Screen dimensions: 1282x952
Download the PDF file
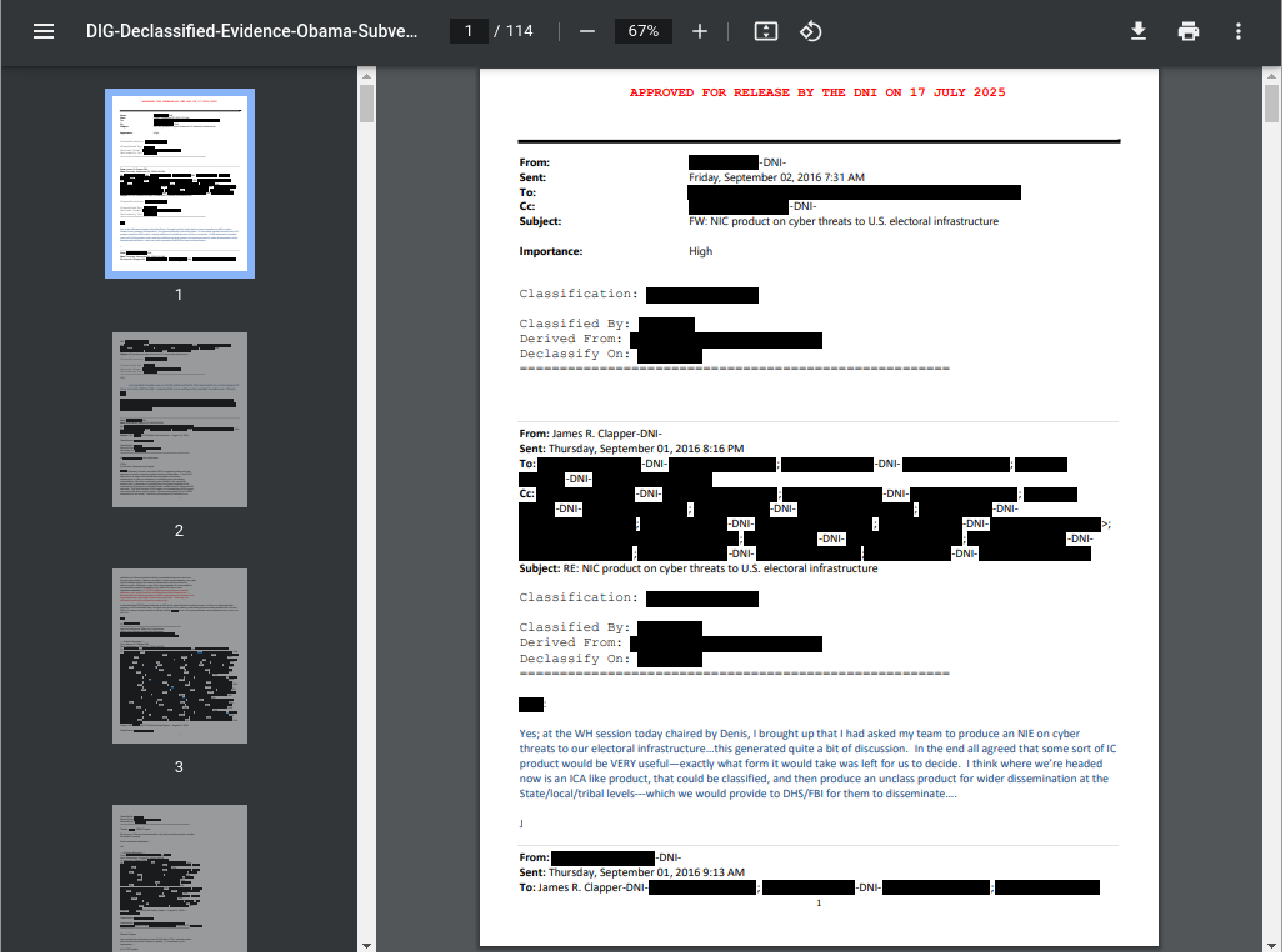click(1138, 31)
